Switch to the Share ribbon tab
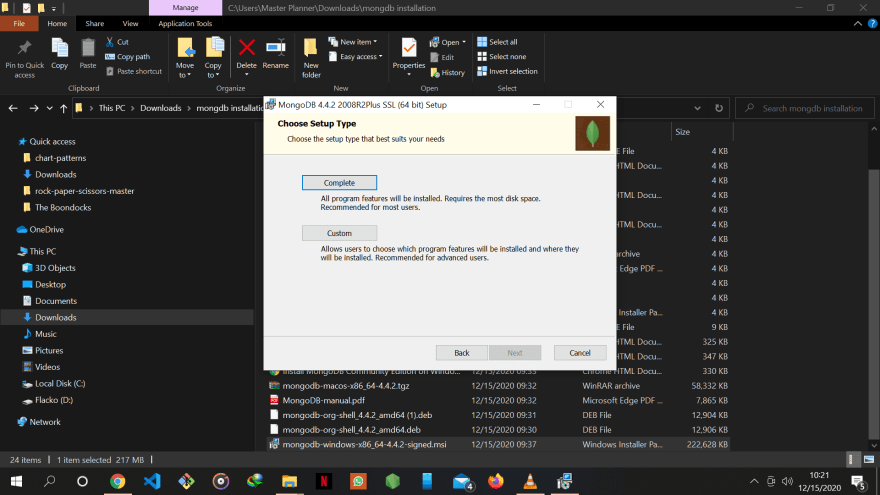880x495 pixels. (94, 24)
